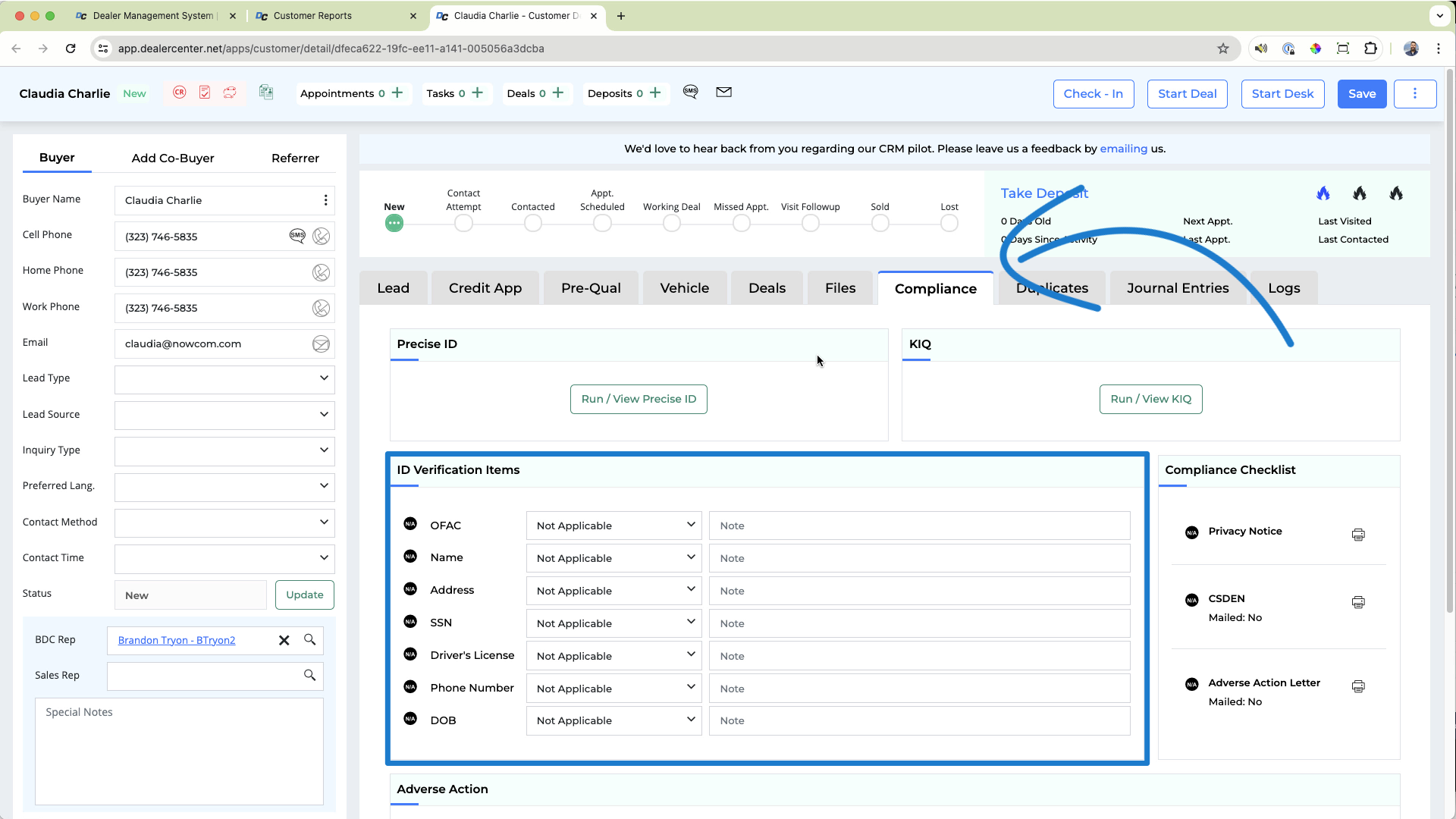
Task: Click the Start Deal button
Action: (x=1188, y=93)
